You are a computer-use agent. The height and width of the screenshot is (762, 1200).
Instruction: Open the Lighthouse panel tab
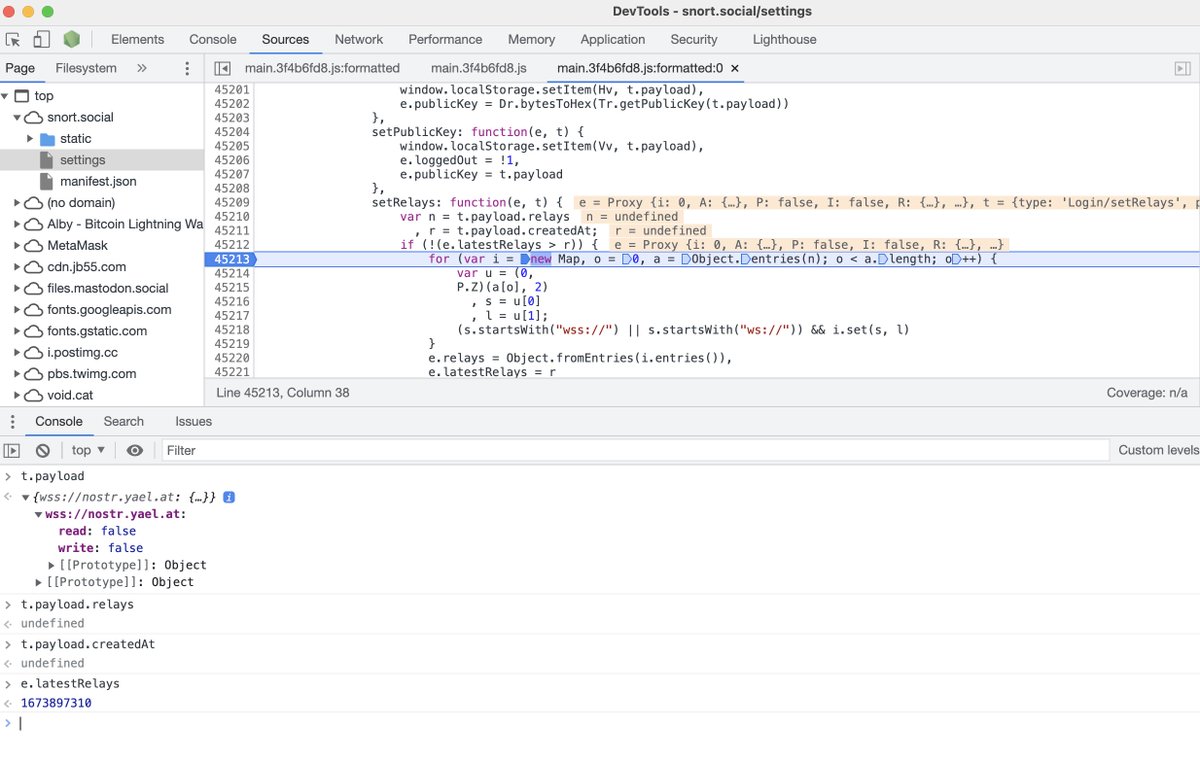click(x=784, y=39)
